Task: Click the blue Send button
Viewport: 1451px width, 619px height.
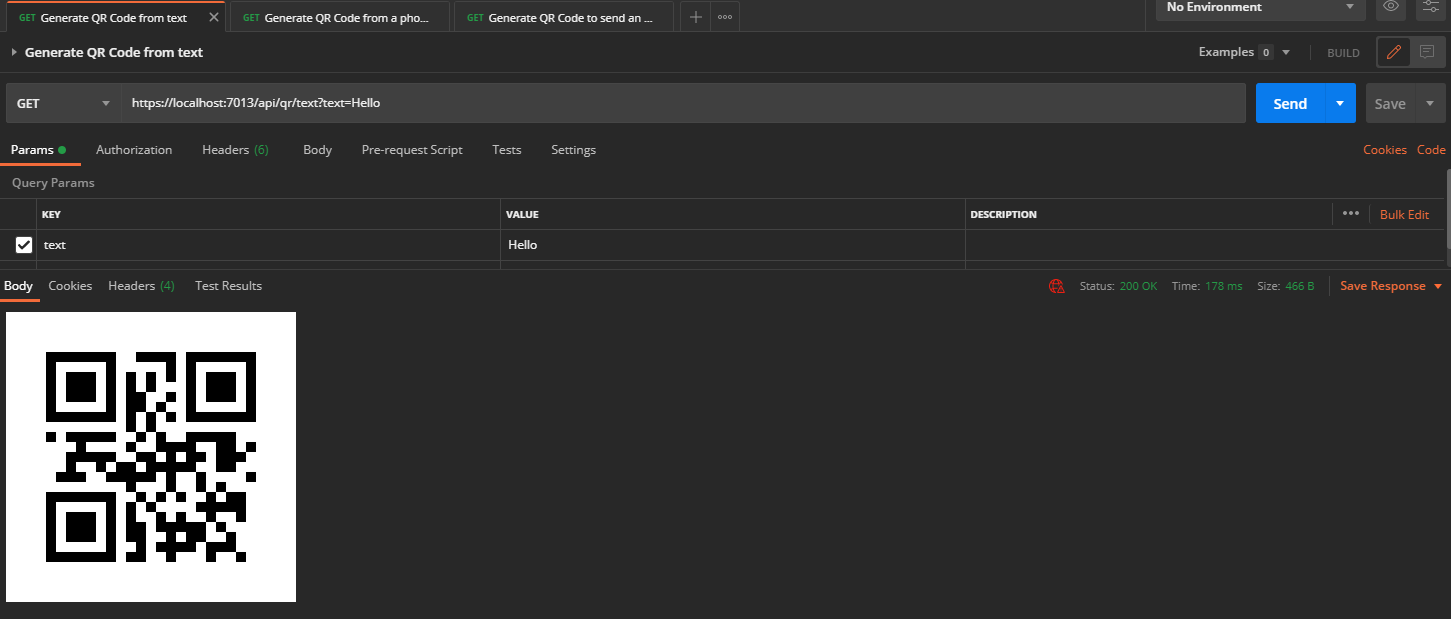Action: pos(1290,103)
